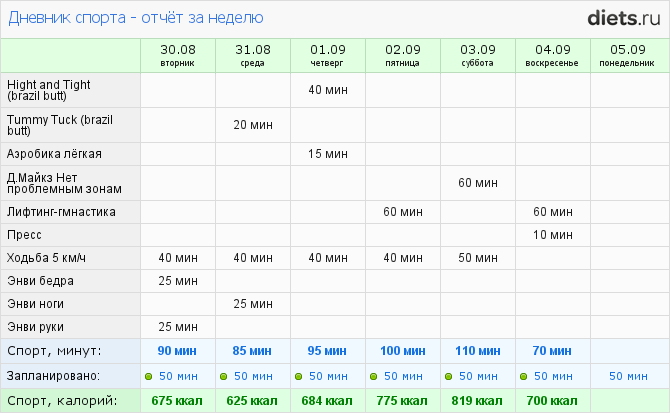The width and height of the screenshot is (670, 413).
Task: Click 15 мин Аэробика лёгкая cell
Action: pos(328,154)
